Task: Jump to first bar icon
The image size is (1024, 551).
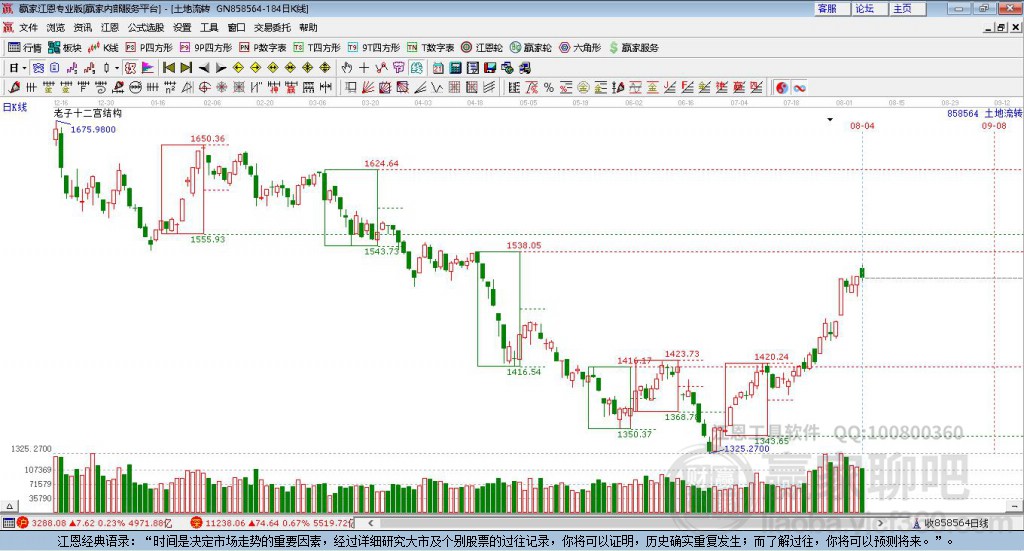Action: [x=168, y=68]
